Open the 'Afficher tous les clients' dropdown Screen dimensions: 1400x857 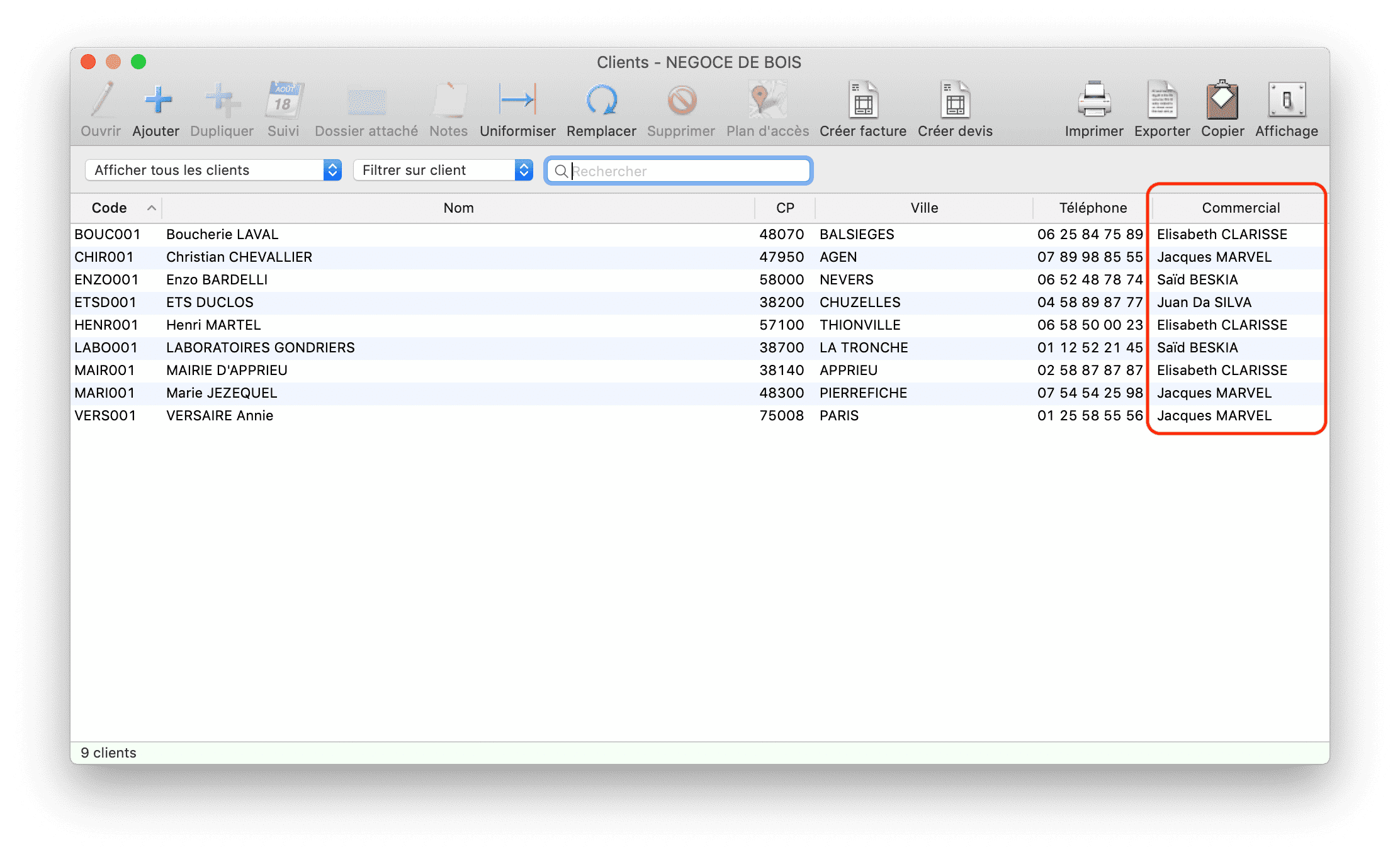(213, 170)
